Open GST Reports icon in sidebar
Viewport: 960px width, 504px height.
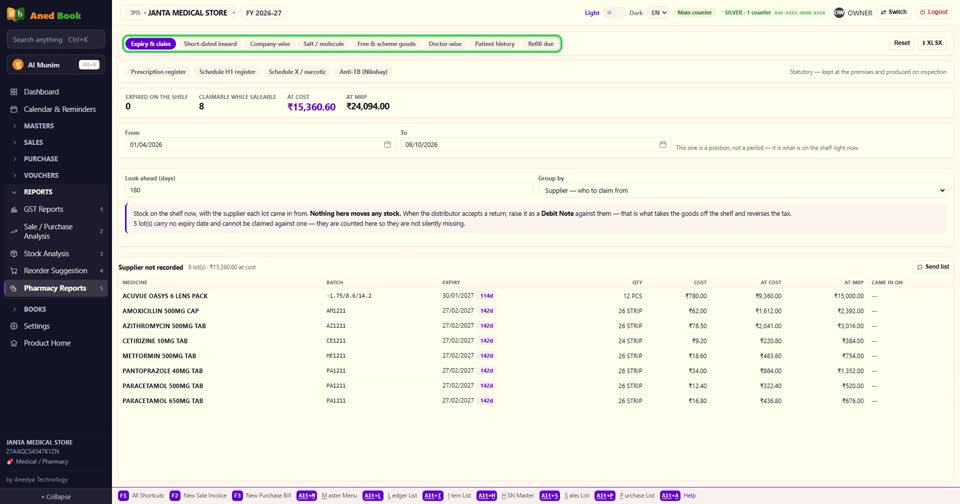13,209
